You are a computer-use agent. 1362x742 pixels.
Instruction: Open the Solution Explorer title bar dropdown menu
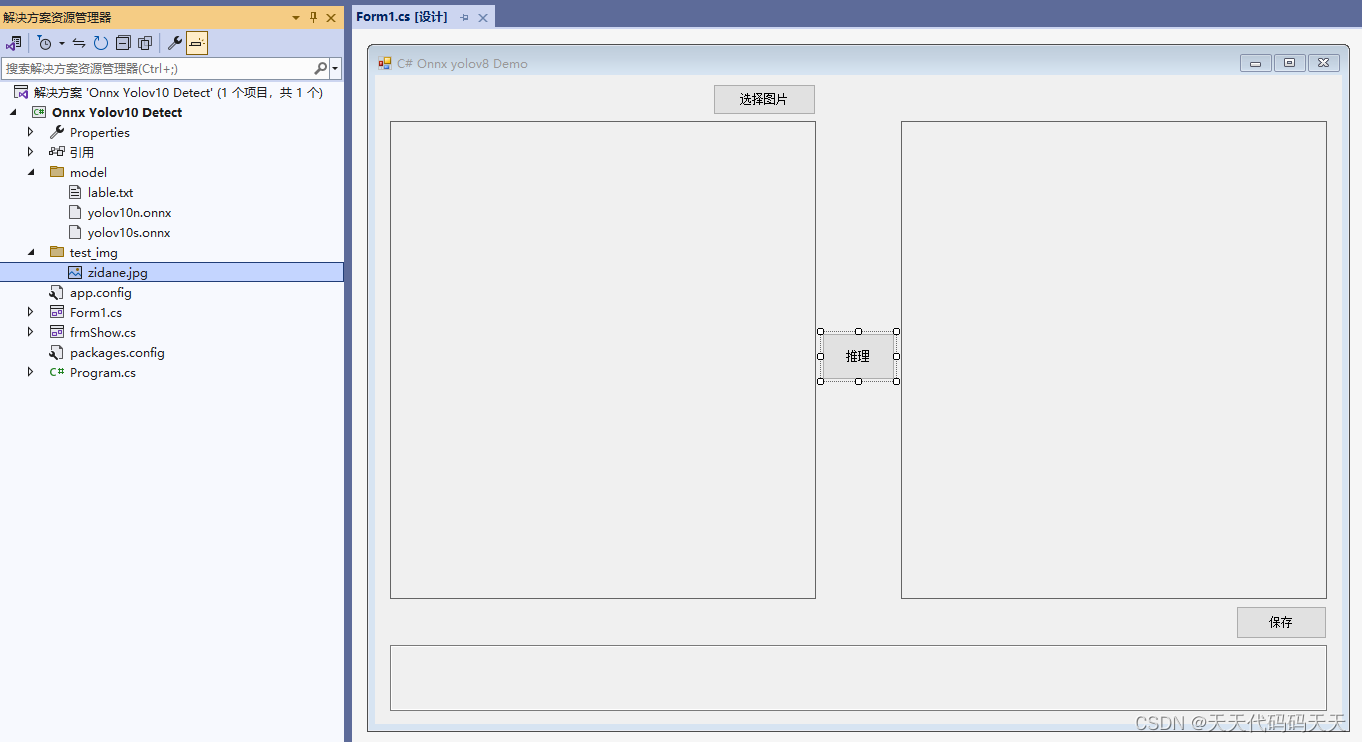(x=294, y=16)
